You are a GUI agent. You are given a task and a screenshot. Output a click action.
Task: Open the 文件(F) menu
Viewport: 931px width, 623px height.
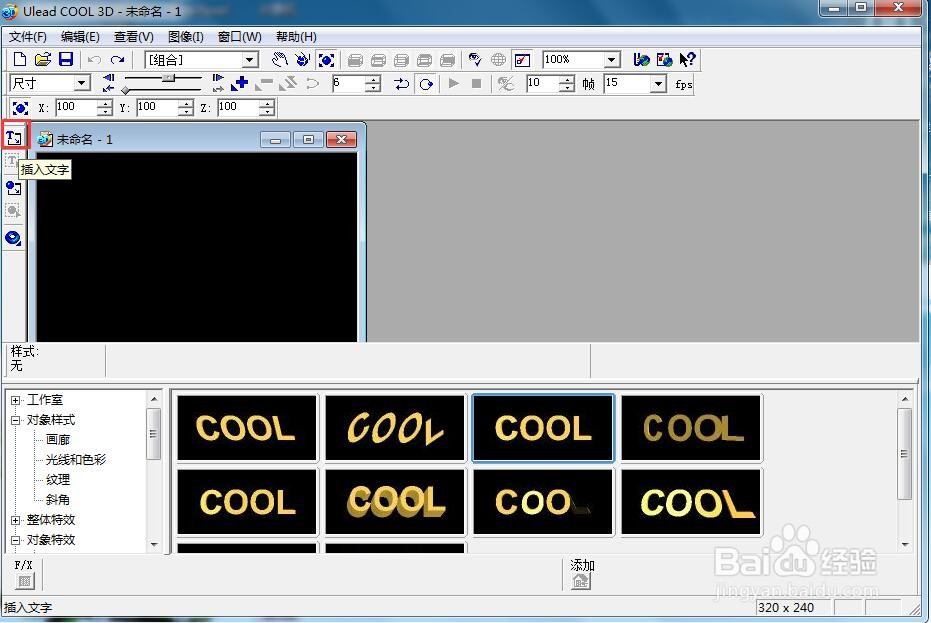click(27, 37)
